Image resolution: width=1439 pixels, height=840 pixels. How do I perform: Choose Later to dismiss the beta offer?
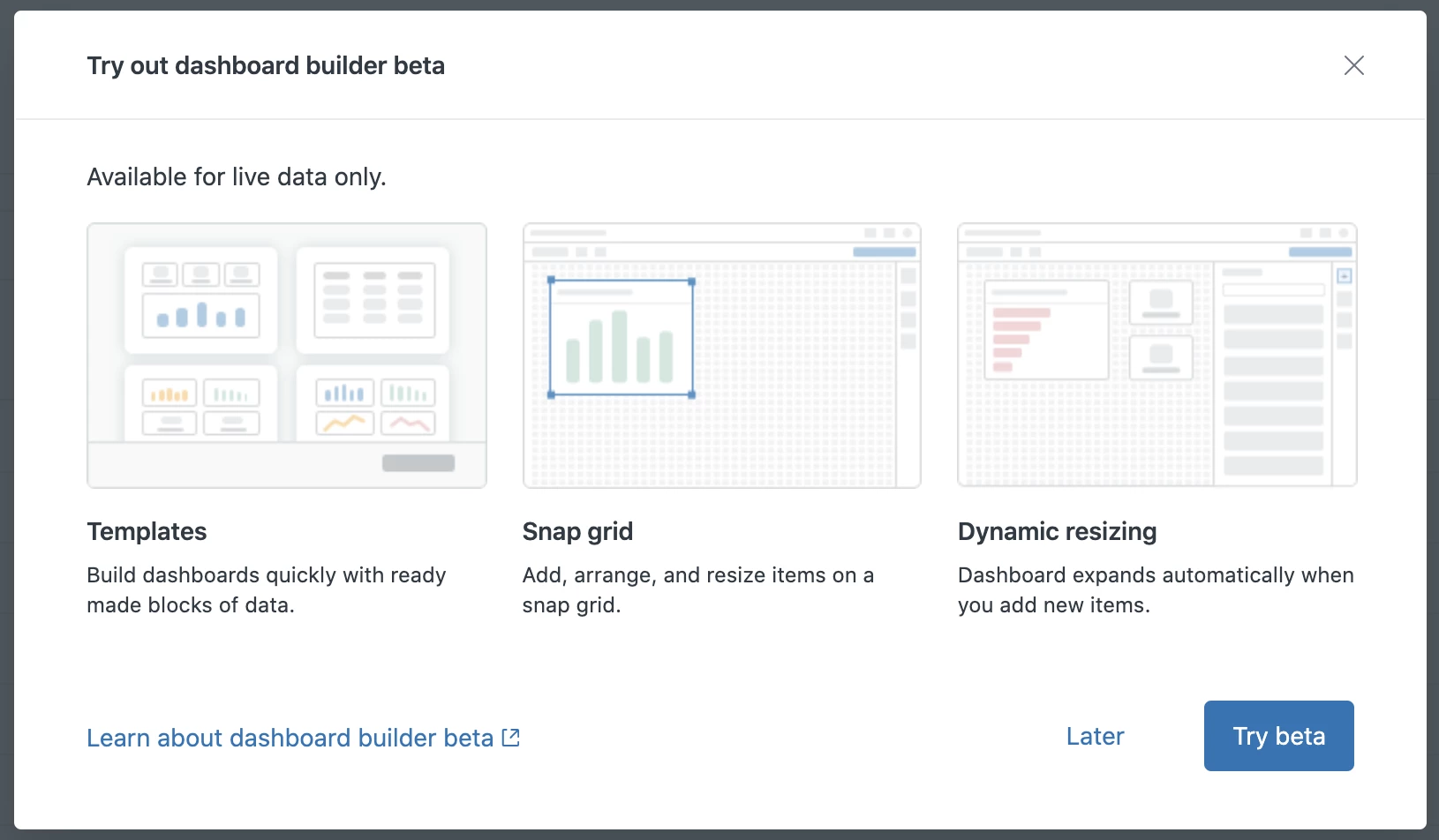click(x=1095, y=736)
